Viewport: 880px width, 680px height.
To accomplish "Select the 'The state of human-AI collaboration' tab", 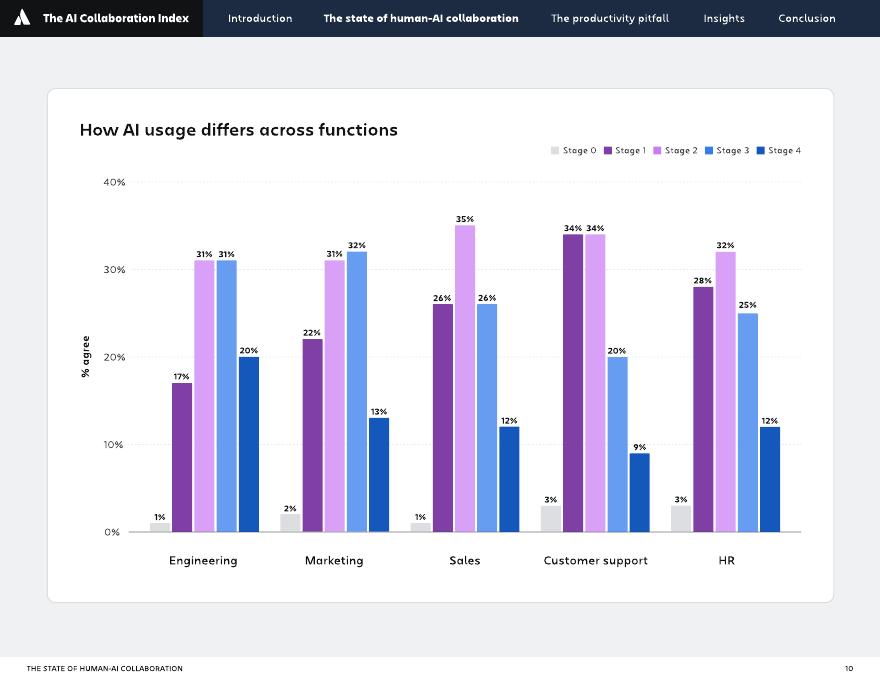I will (x=421, y=18).
